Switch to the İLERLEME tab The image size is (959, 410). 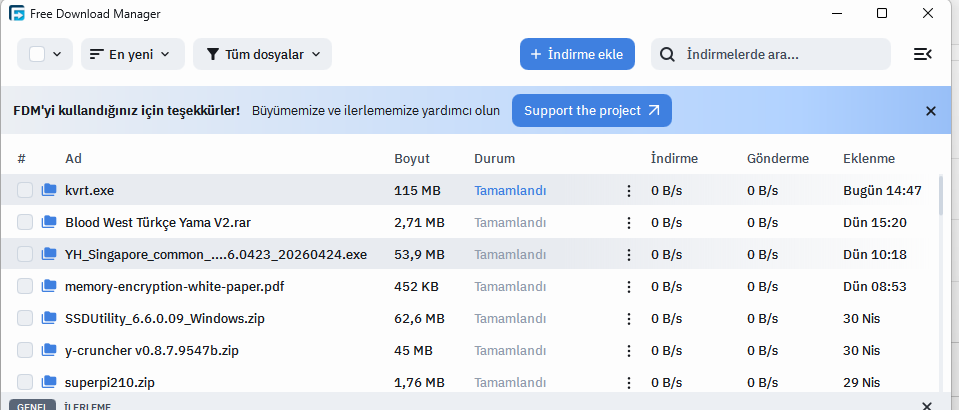pyautogui.click(x=87, y=406)
